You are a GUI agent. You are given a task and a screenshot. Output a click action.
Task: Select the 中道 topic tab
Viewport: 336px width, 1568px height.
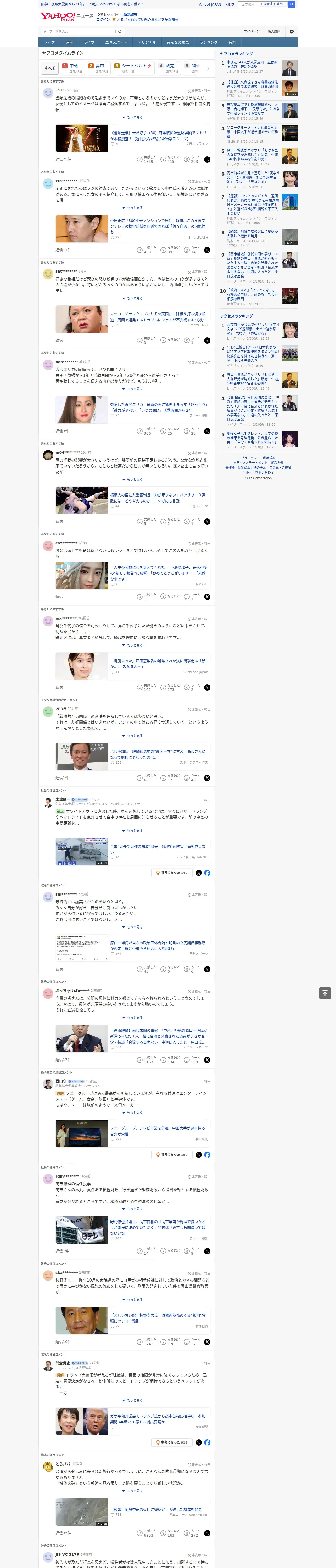[72, 68]
